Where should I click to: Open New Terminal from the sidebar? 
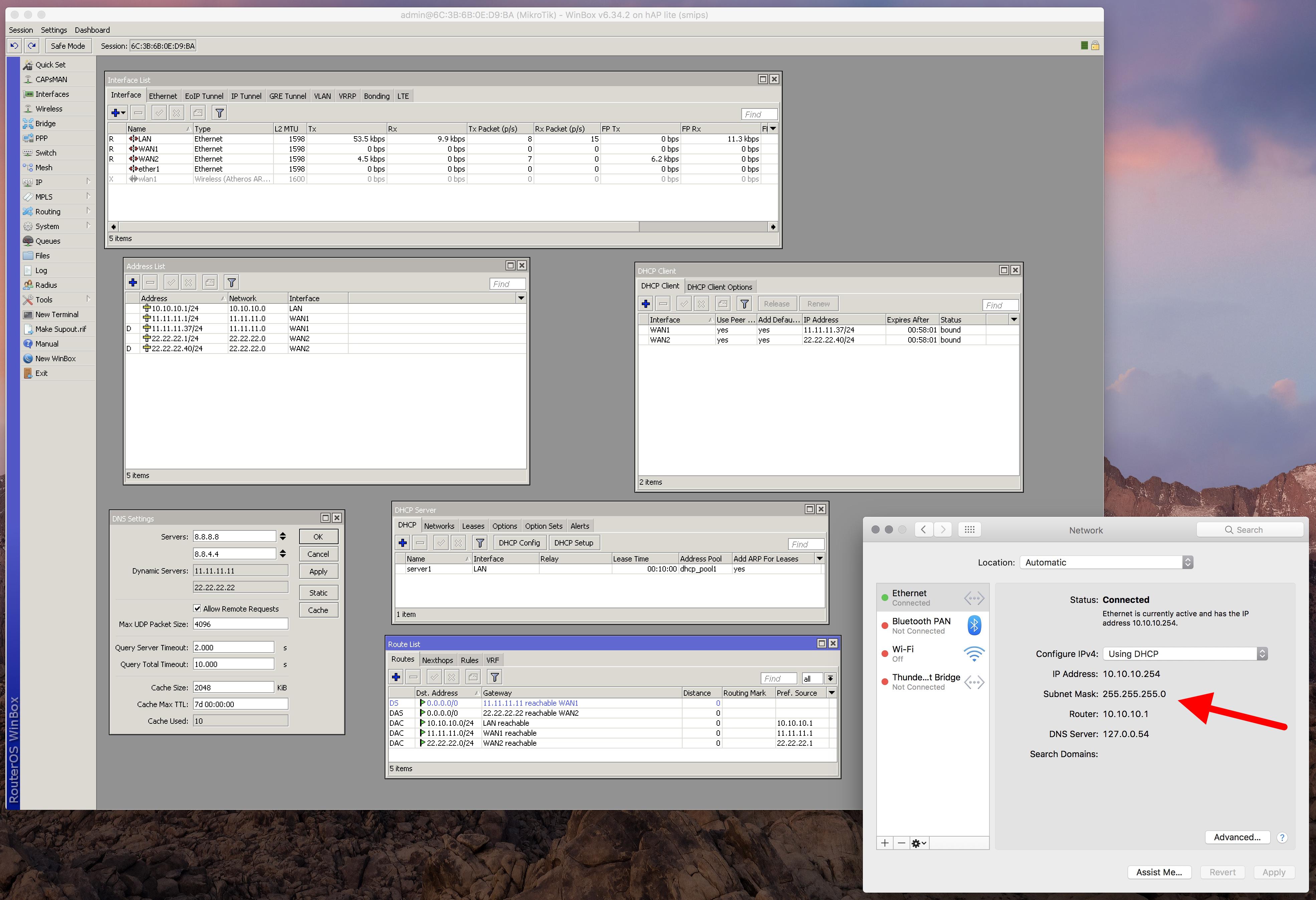[57, 314]
